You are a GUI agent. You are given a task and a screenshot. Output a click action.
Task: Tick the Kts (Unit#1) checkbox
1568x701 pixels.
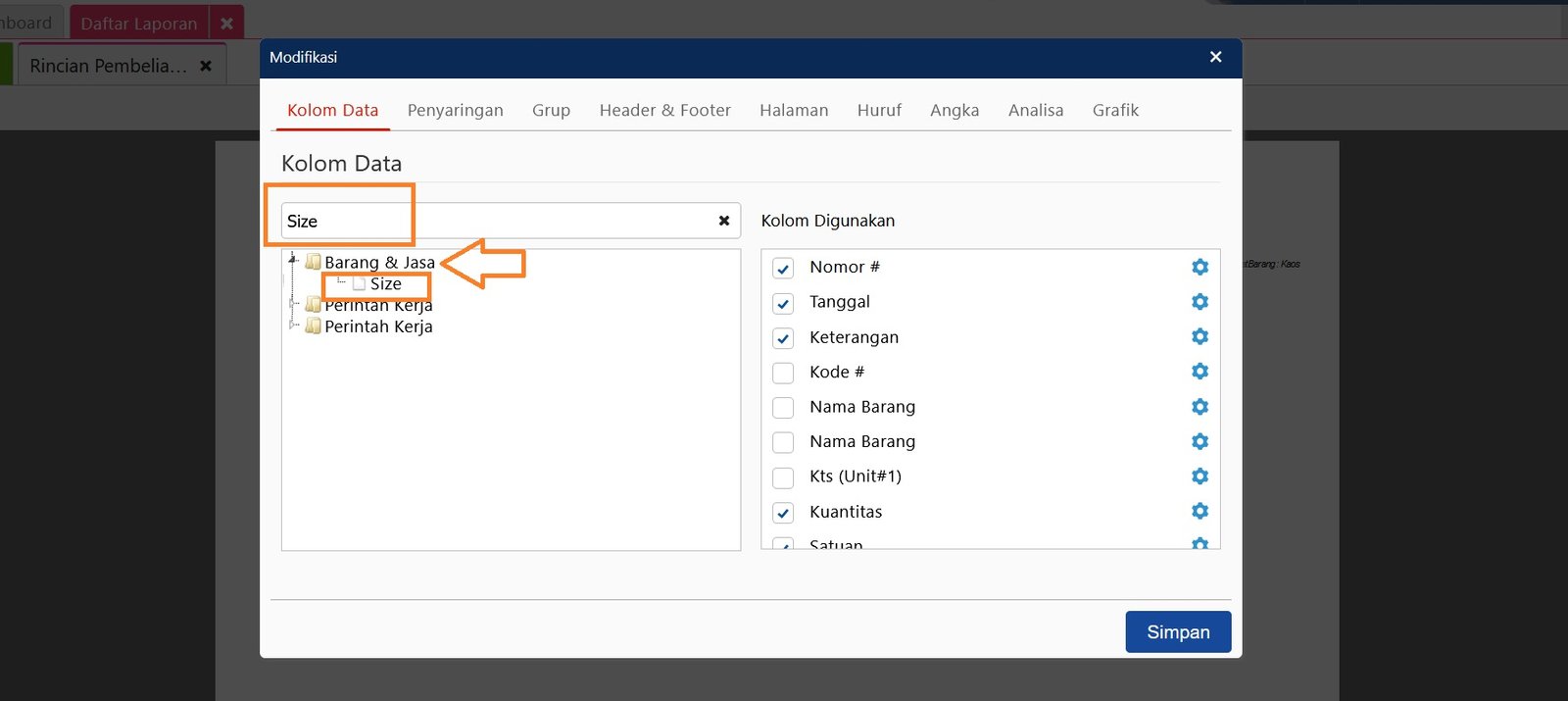click(783, 477)
